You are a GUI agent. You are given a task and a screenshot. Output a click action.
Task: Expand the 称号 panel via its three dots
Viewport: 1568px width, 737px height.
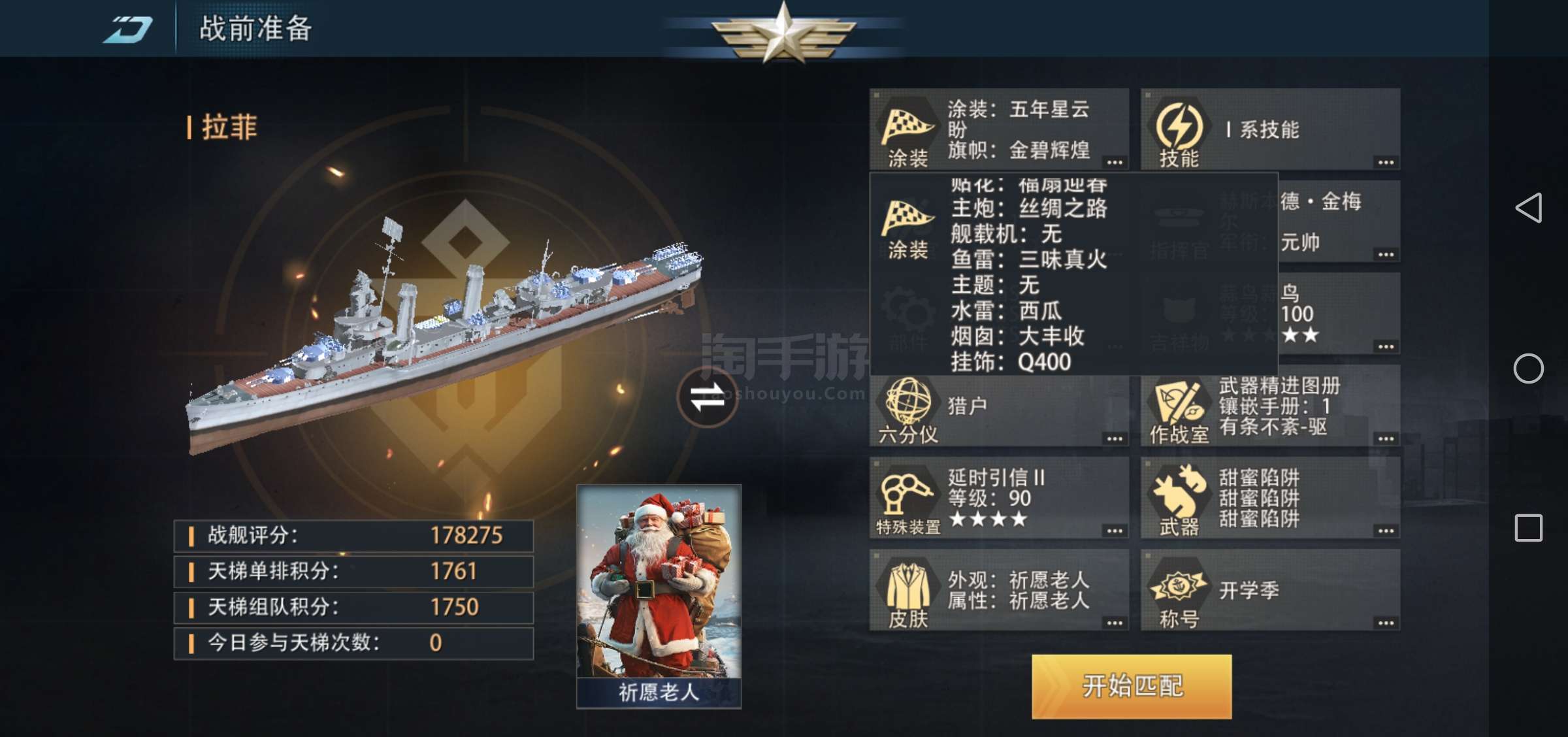click(x=1386, y=623)
